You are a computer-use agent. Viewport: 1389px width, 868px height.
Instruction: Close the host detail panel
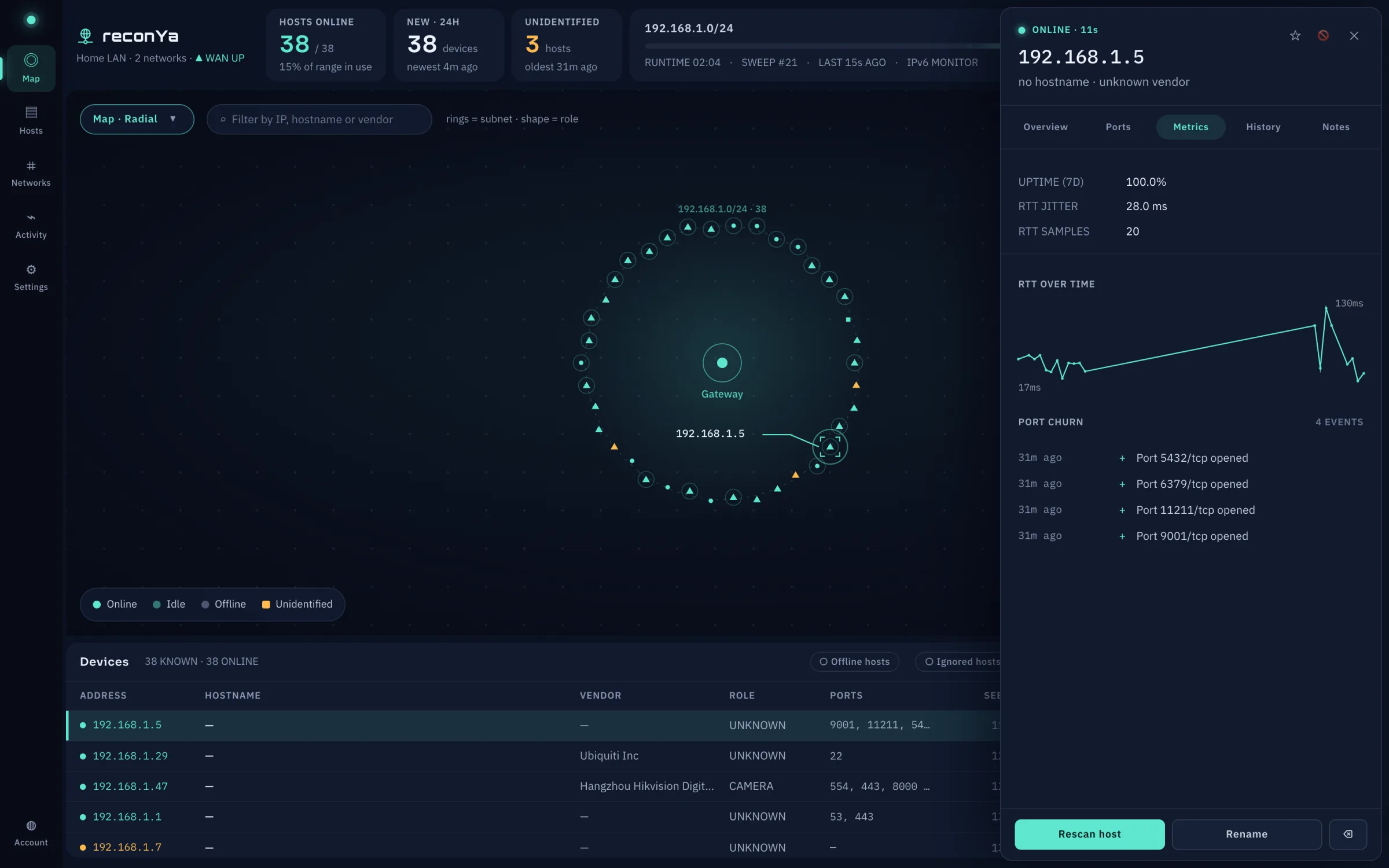click(1354, 36)
